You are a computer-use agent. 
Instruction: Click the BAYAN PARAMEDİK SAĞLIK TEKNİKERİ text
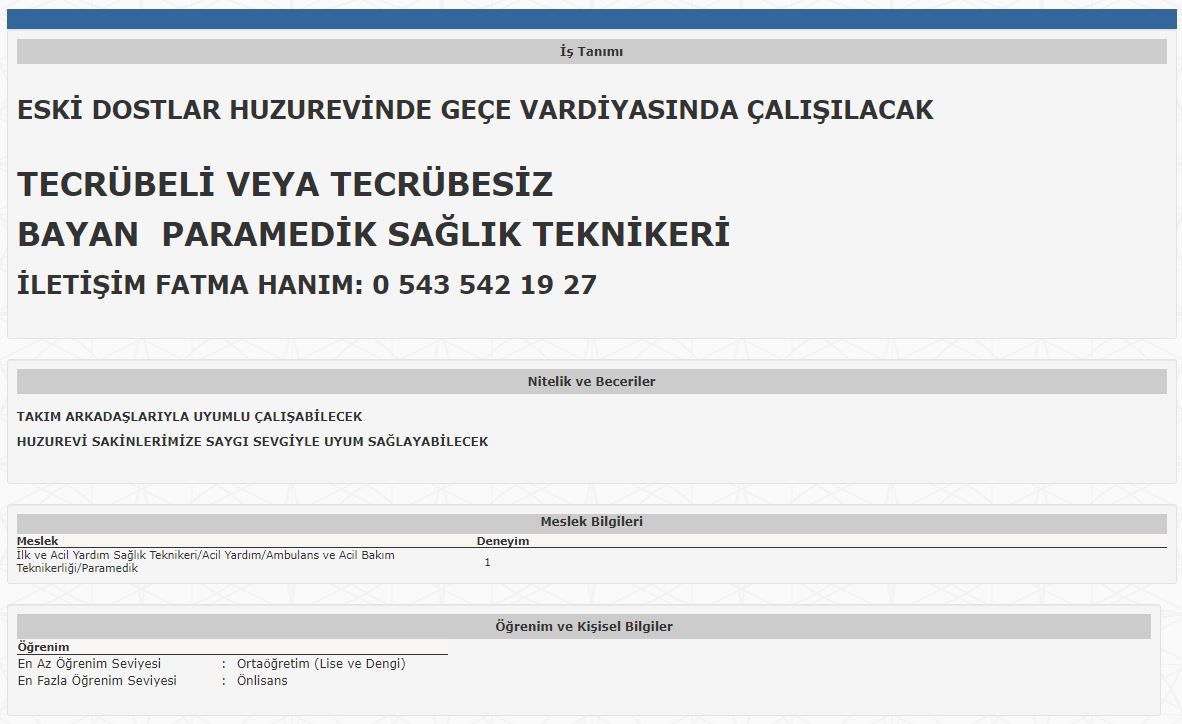click(x=373, y=235)
